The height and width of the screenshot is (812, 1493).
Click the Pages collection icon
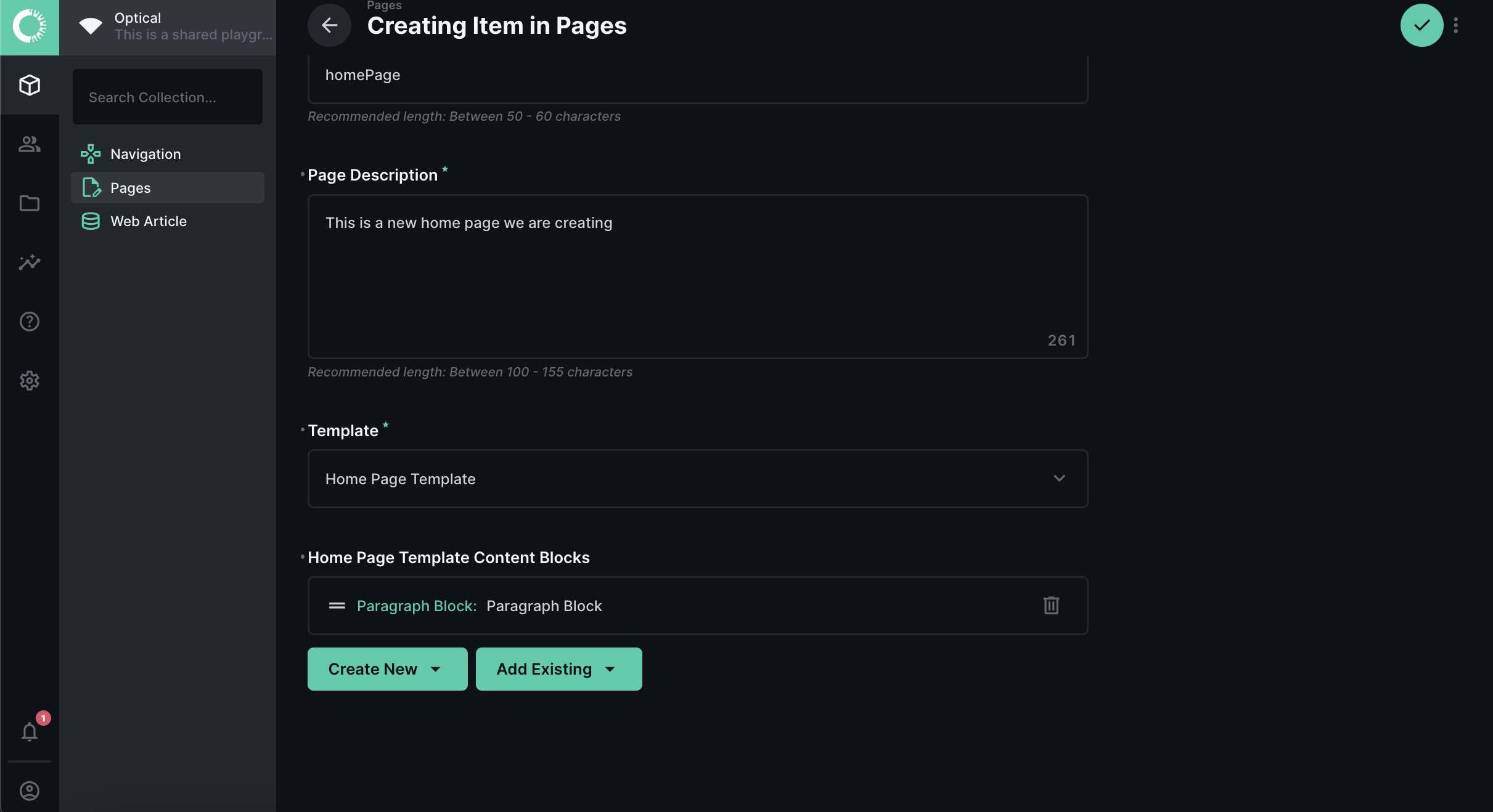pyautogui.click(x=91, y=187)
